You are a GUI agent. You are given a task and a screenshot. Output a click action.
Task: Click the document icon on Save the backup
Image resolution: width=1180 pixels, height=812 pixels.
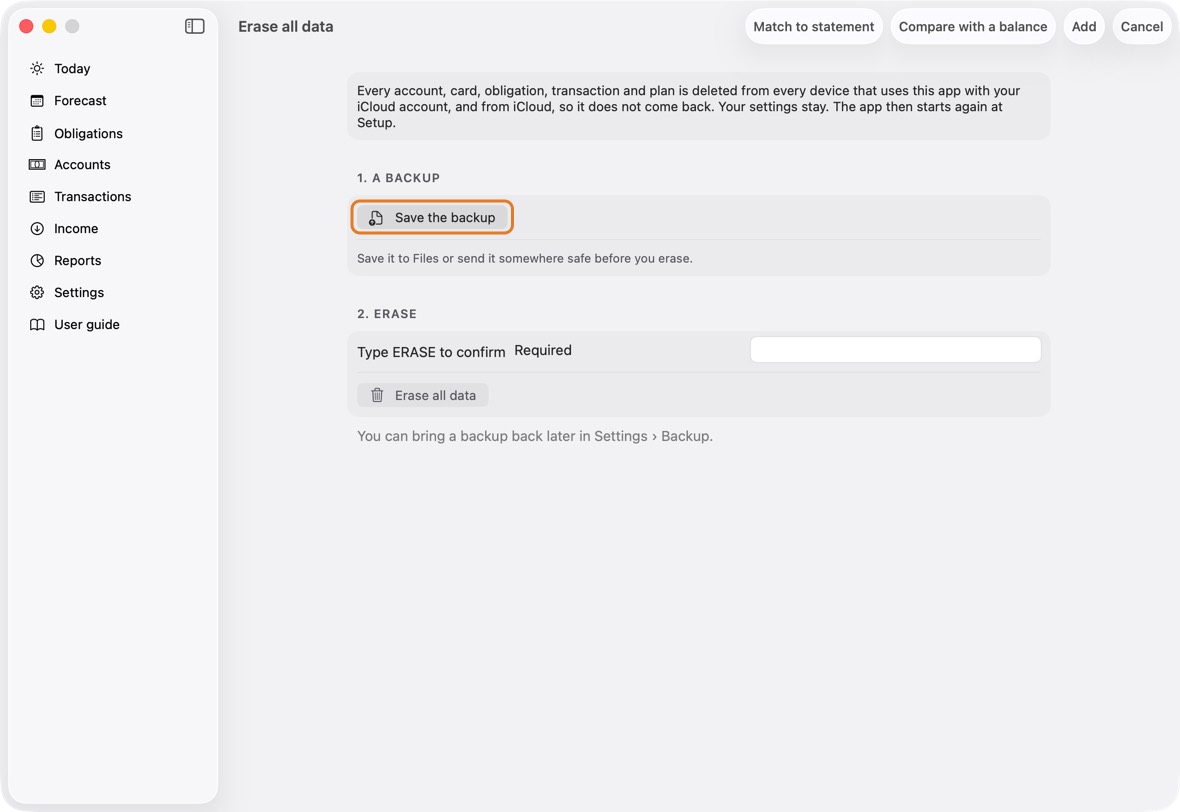376,217
